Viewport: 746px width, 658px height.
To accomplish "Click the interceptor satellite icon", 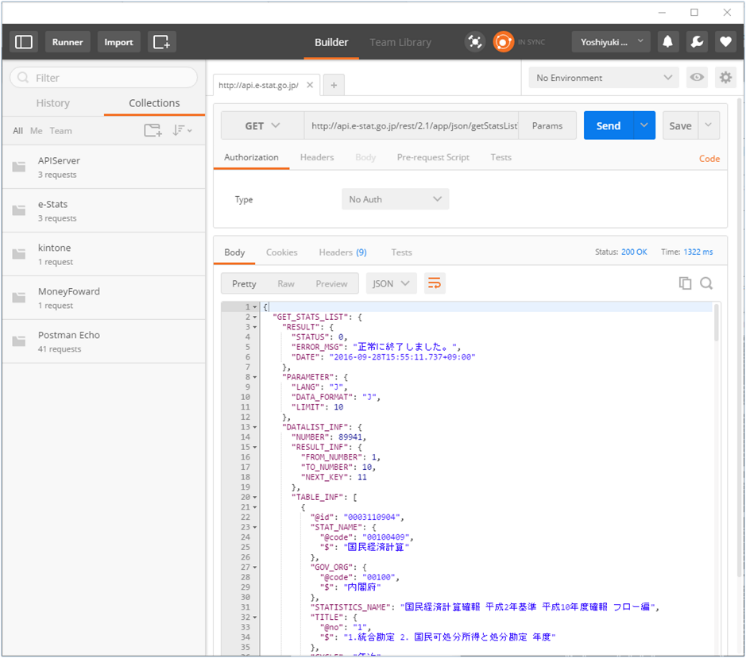I will tap(474, 42).
